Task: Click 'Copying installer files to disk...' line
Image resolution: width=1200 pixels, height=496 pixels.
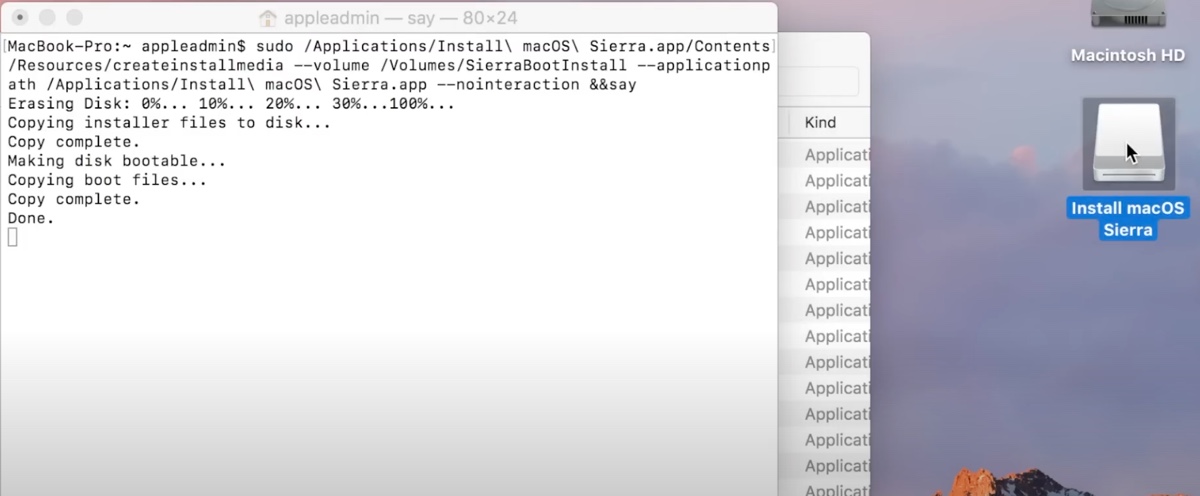Action: point(168,123)
